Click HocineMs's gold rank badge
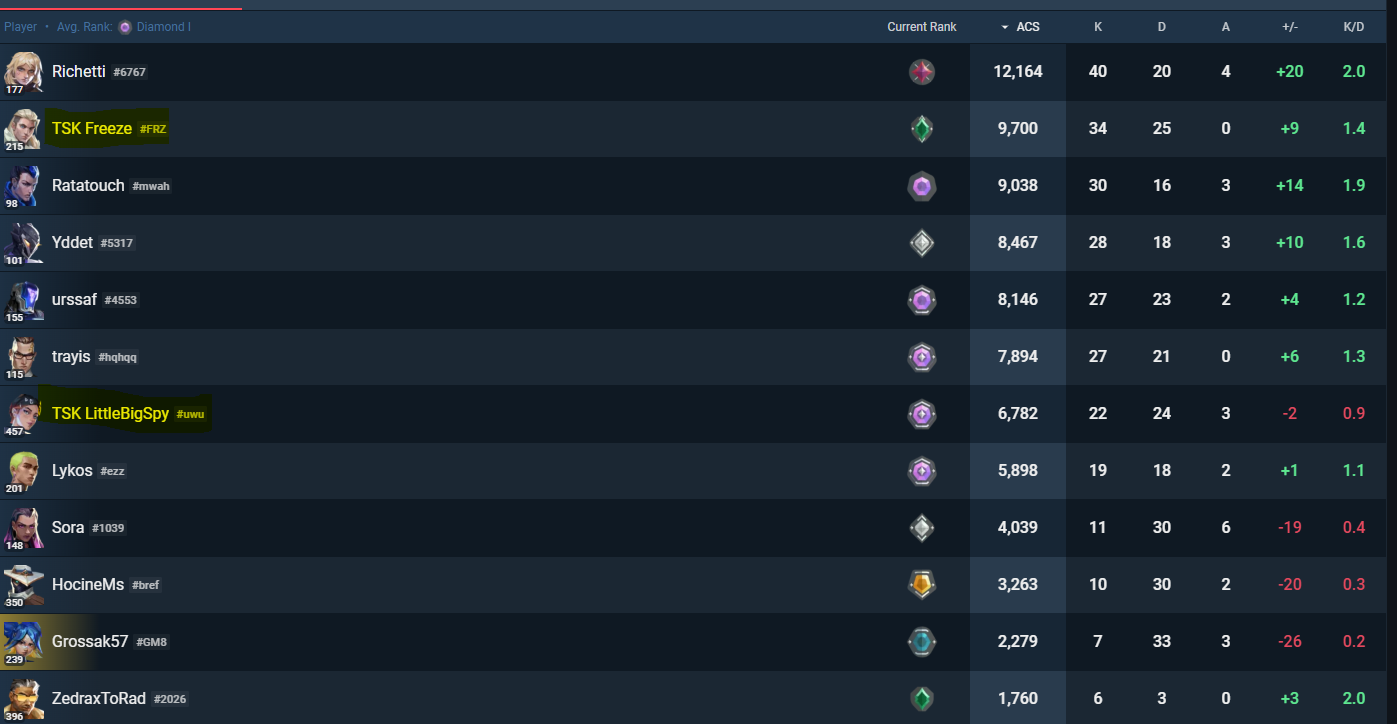The width and height of the screenshot is (1397, 724). coord(921,584)
